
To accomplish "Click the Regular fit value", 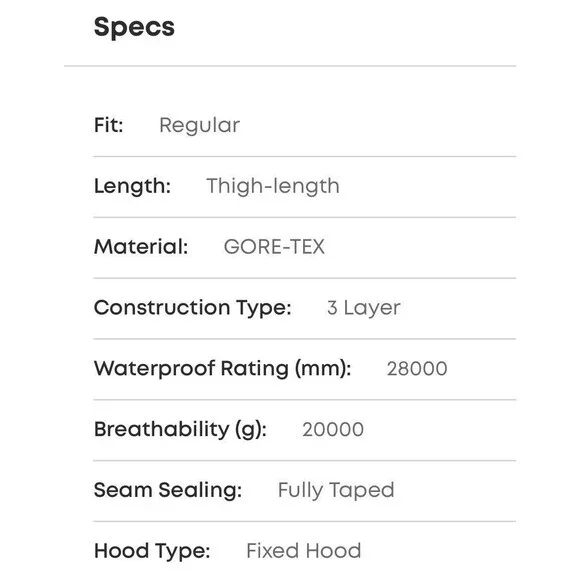I will [x=199, y=125].
